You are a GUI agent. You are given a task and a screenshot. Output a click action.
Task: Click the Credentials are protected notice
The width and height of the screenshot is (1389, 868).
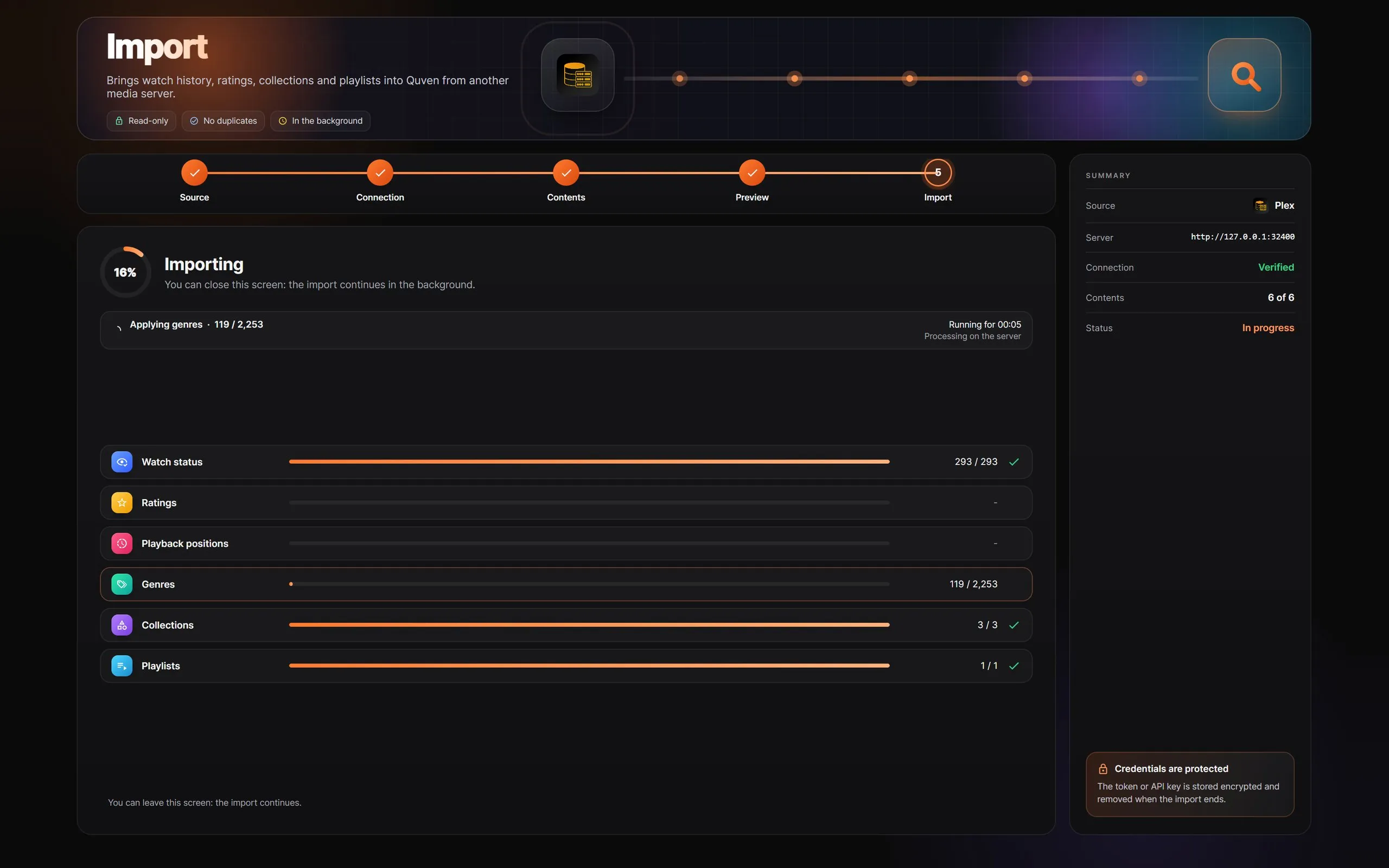coord(1189,784)
